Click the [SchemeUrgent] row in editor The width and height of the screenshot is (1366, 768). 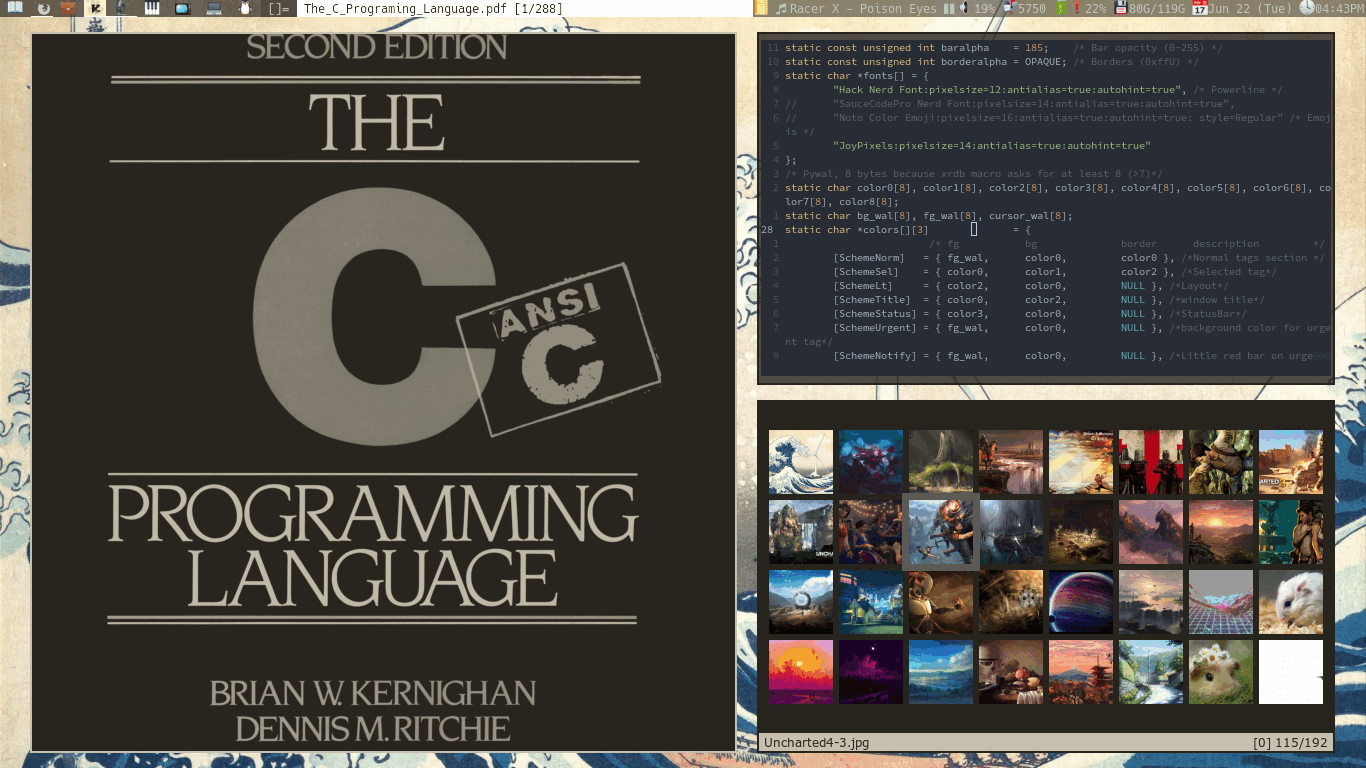point(1082,328)
